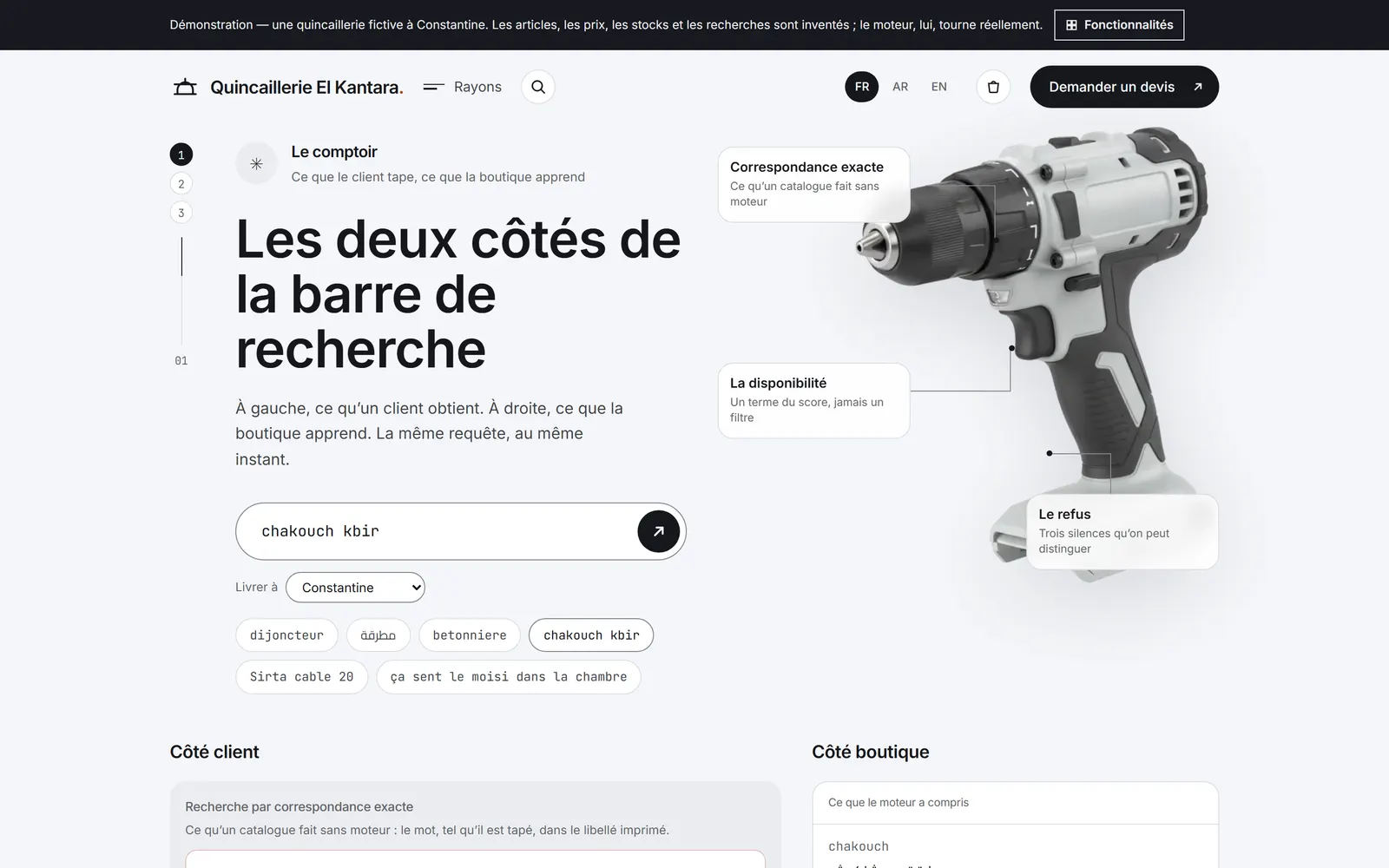Click the Rayons menu lines icon
Image resolution: width=1389 pixels, height=868 pixels.
point(433,87)
